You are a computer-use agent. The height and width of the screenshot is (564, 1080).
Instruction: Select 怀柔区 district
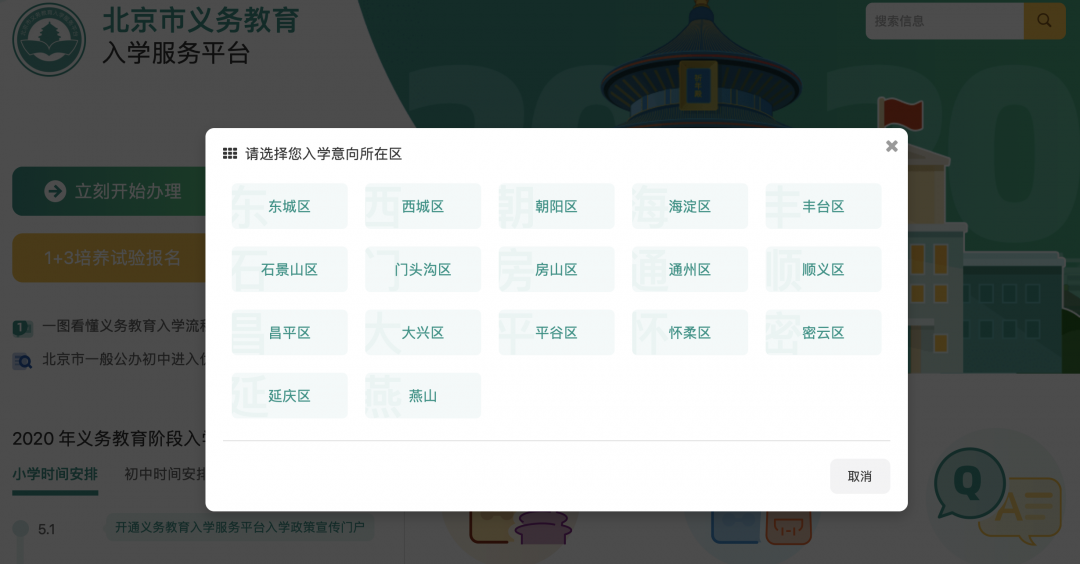(689, 333)
